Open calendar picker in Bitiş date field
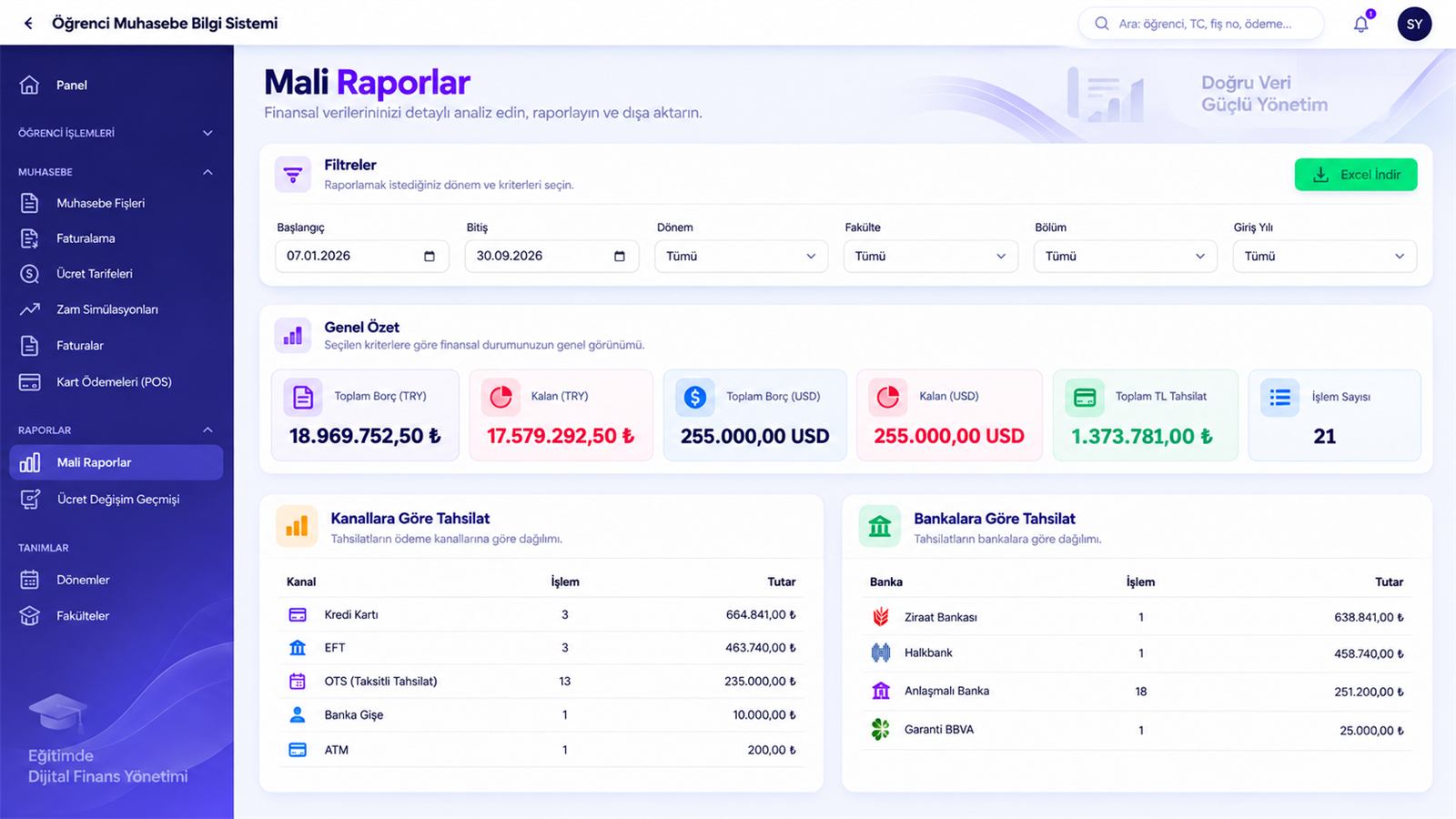 620,257
